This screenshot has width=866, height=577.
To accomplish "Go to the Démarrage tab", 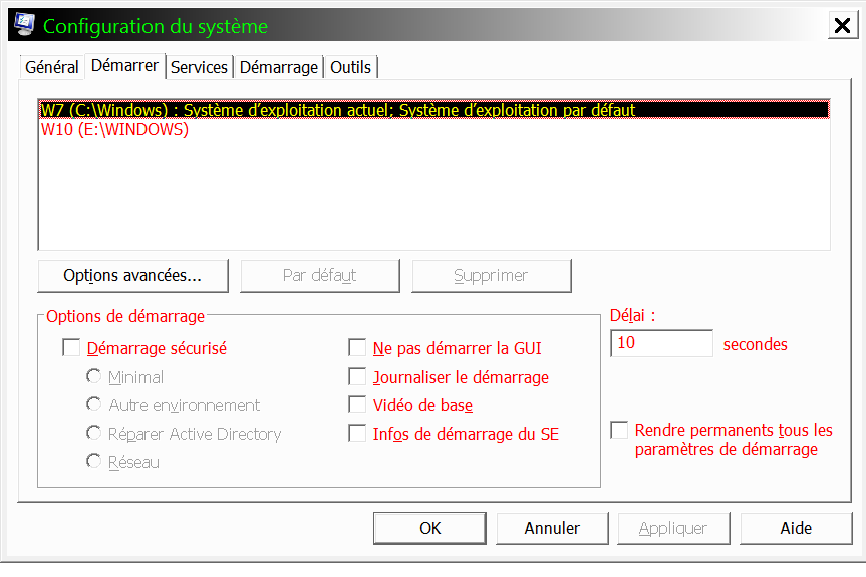I will [279, 67].
